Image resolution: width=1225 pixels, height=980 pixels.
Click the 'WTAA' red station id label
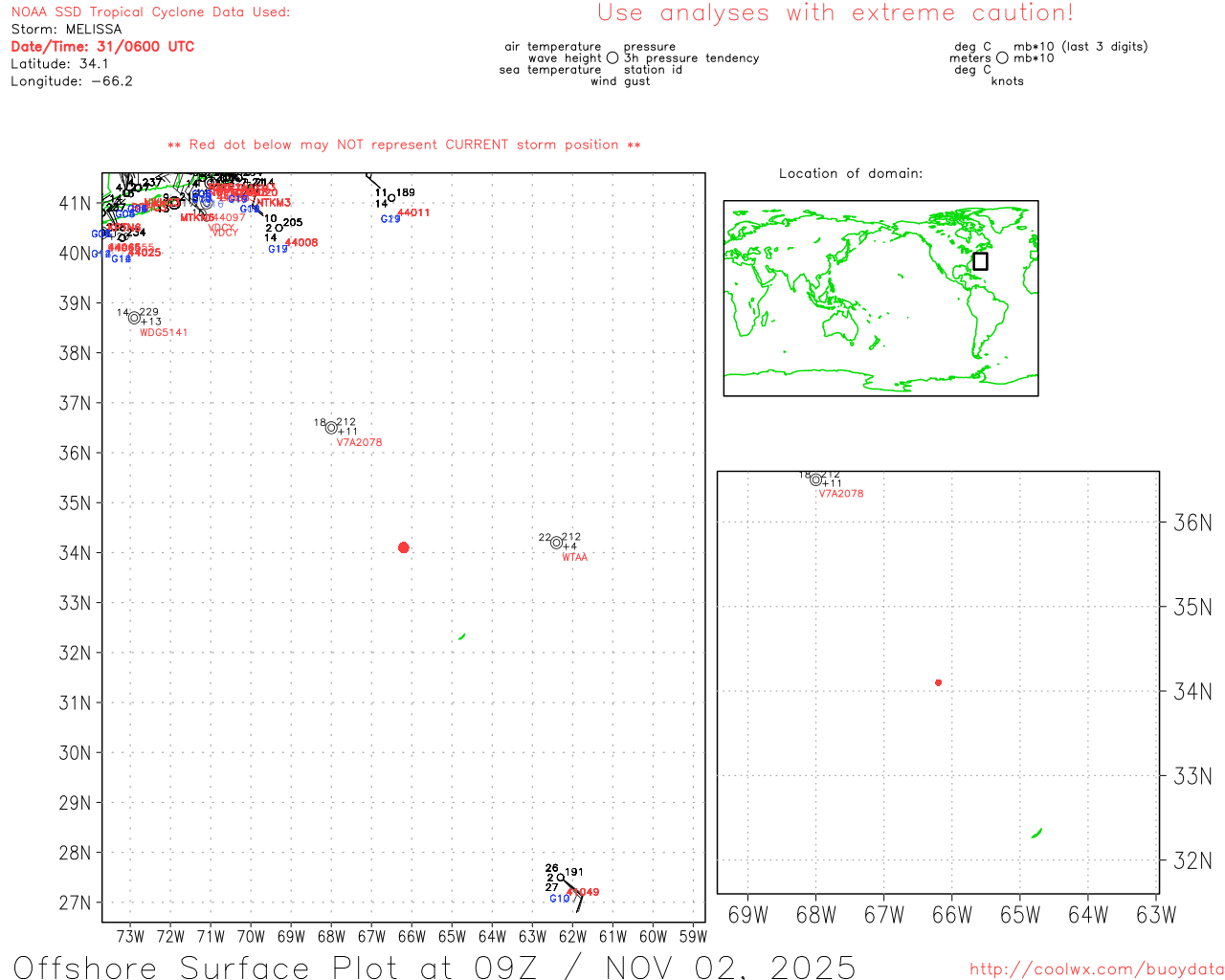(x=575, y=557)
